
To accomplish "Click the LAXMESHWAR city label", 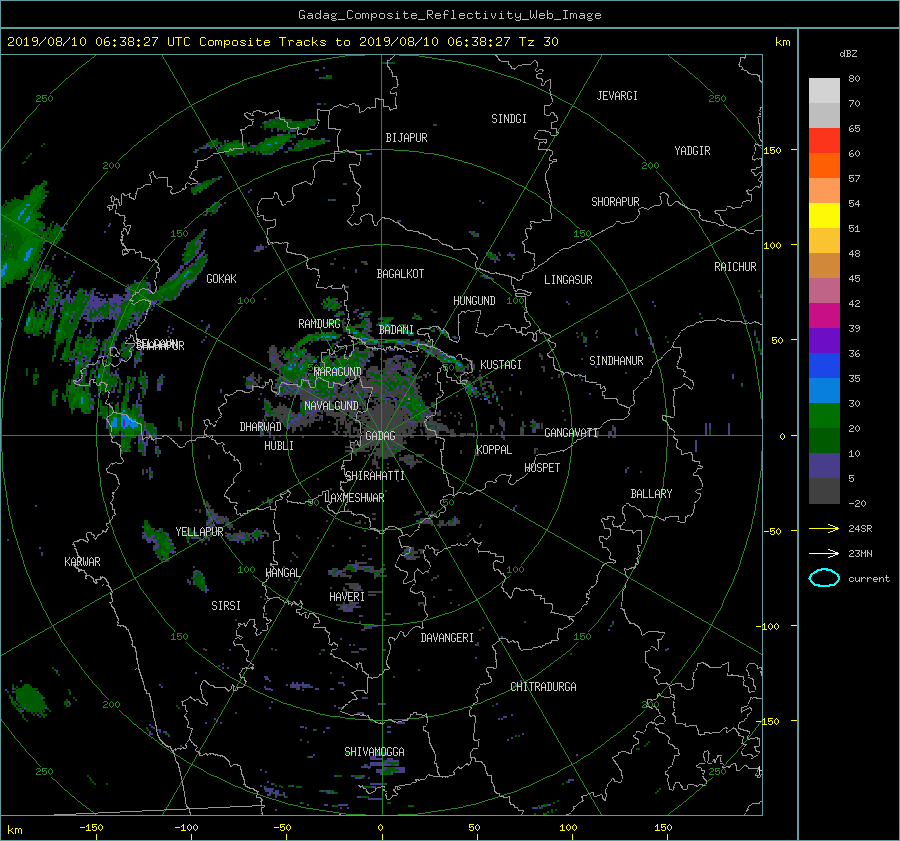I will pyautogui.click(x=354, y=498).
